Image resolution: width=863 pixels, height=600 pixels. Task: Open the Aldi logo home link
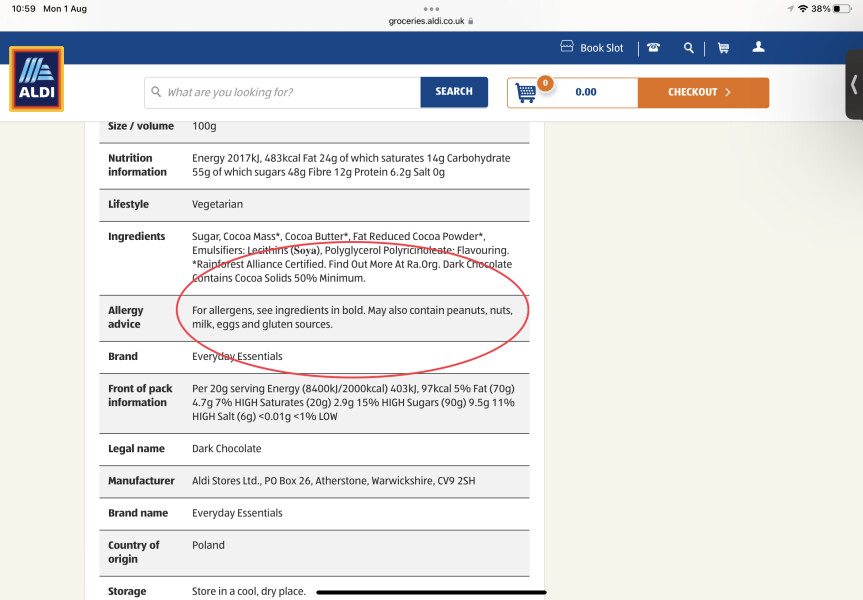point(36,79)
